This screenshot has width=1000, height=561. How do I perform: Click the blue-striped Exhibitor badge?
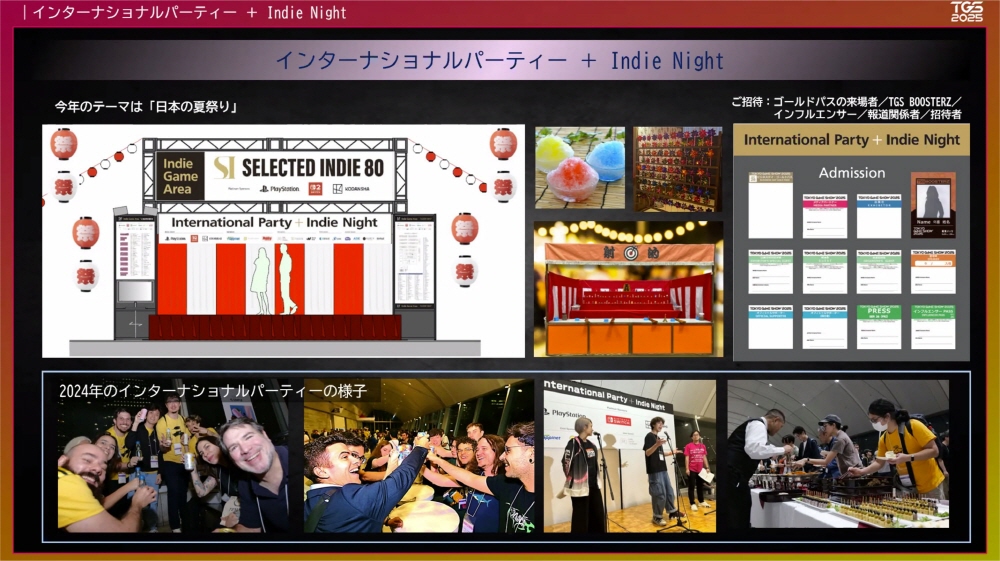point(879,216)
